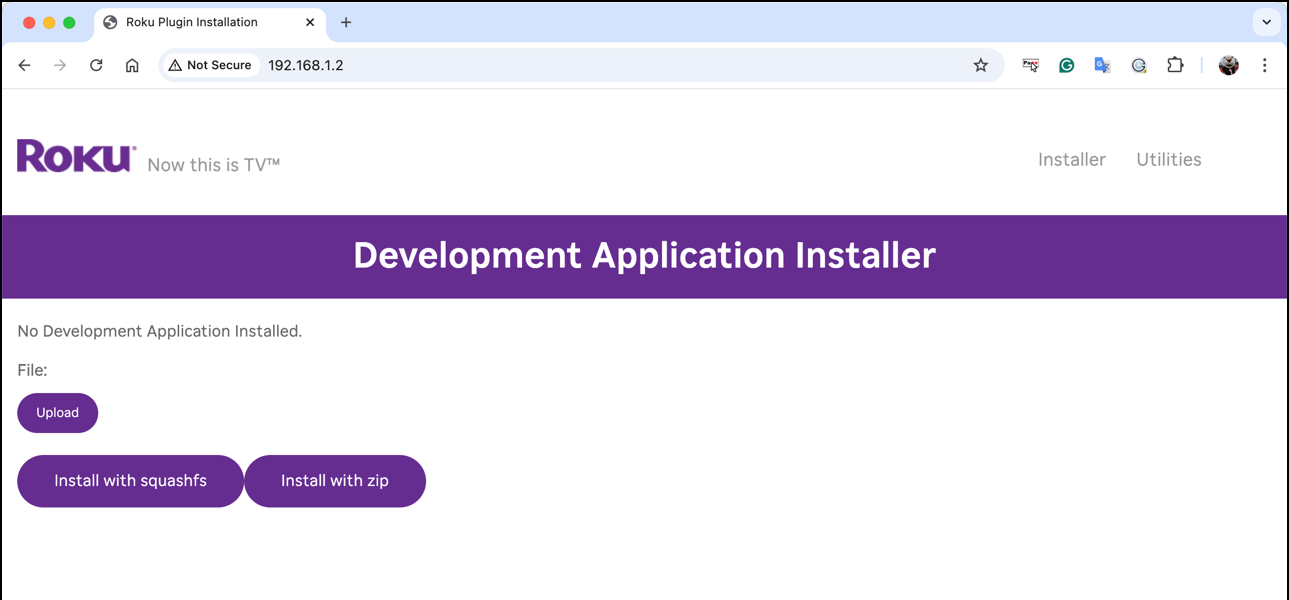
Task: Open the Extensions puzzle-piece icon
Action: pyautogui.click(x=1175, y=65)
